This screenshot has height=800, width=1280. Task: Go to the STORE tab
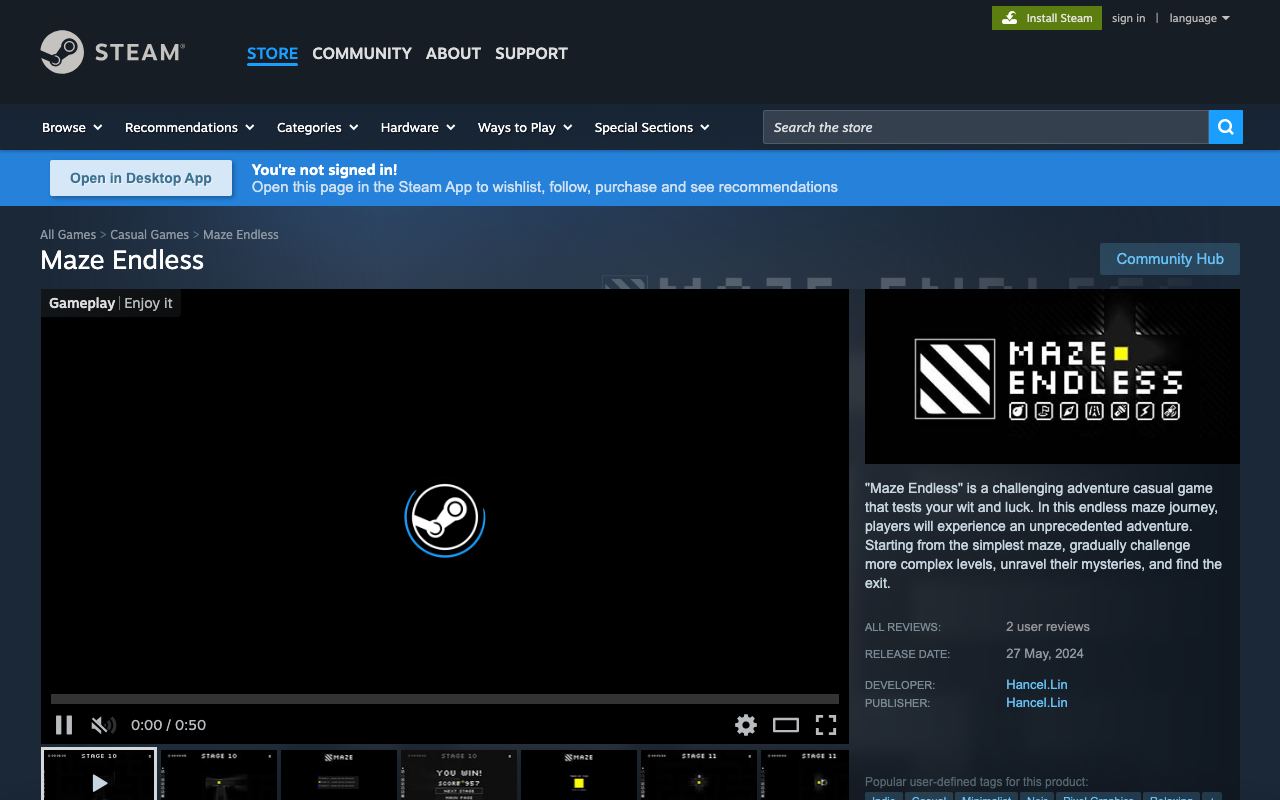pos(272,53)
